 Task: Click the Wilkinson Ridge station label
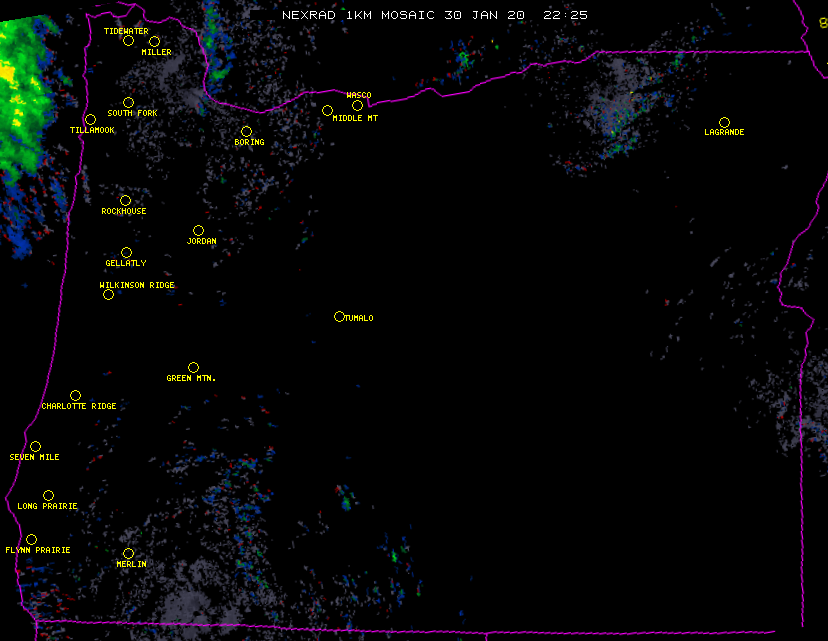pyautogui.click(x=137, y=285)
